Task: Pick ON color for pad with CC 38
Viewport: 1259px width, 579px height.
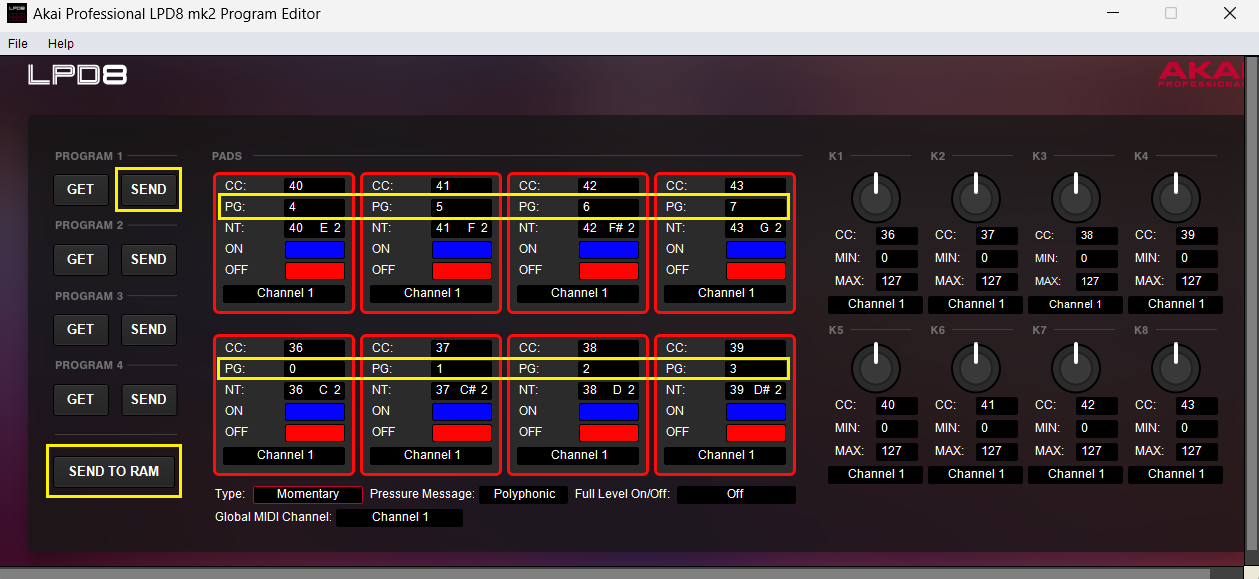Action: (x=608, y=411)
